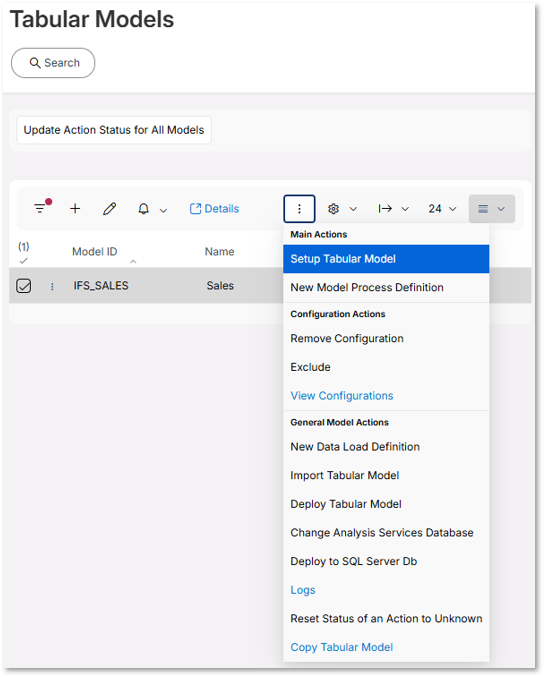The height and width of the screenshot is (677, 544).
Task: Click the Sales name cell
Action: point(220,285)
